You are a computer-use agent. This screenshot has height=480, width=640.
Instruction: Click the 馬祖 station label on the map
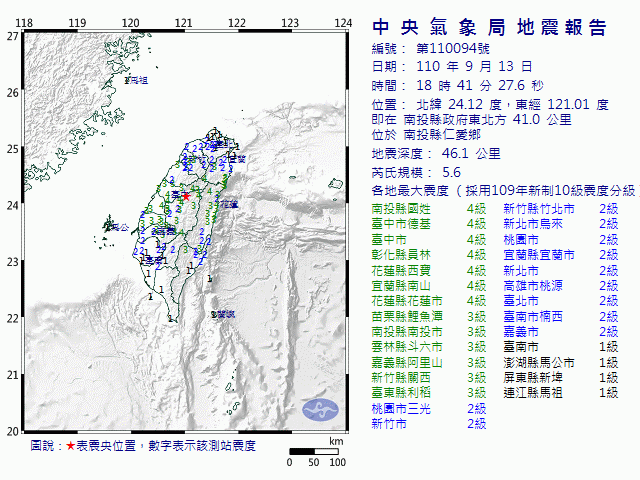[x=138, y=80]
